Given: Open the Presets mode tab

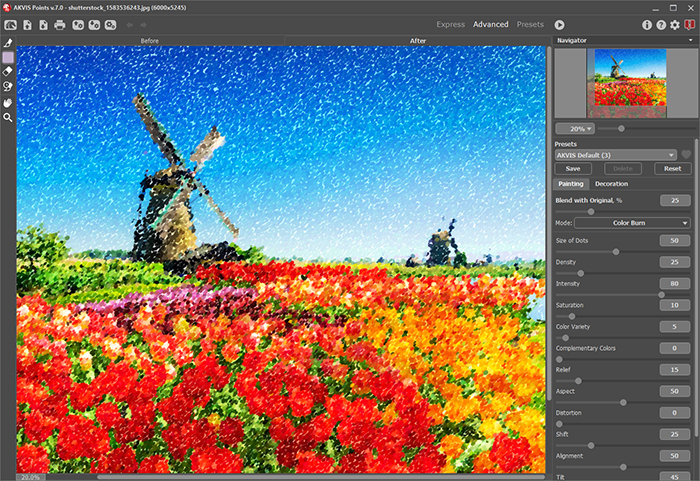Looking at the screenshot, I should pyautogui.click(x=530, y=24).
